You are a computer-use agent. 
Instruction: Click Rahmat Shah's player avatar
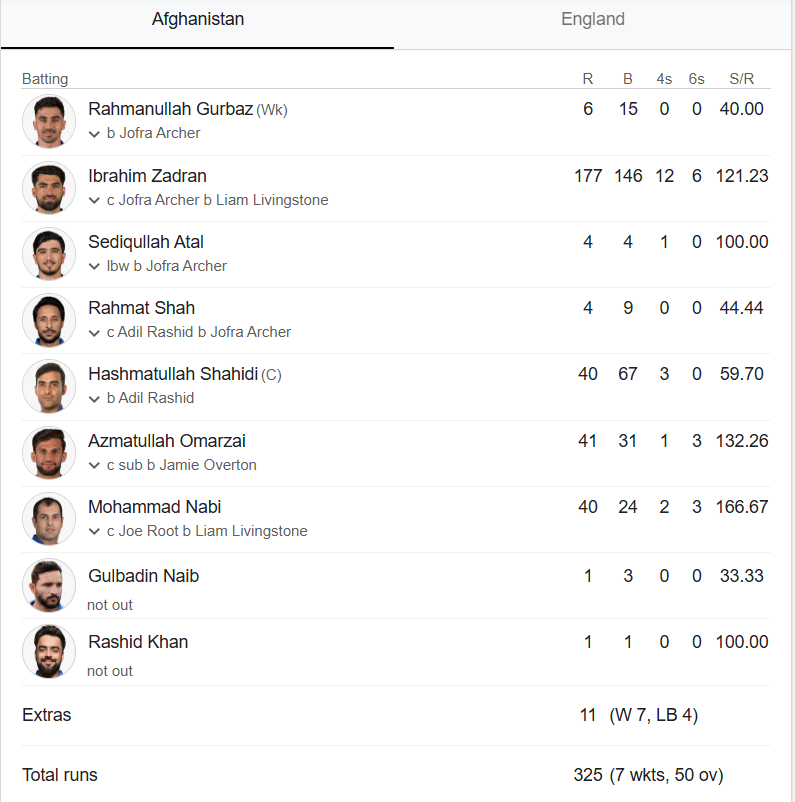click(49, 320)
